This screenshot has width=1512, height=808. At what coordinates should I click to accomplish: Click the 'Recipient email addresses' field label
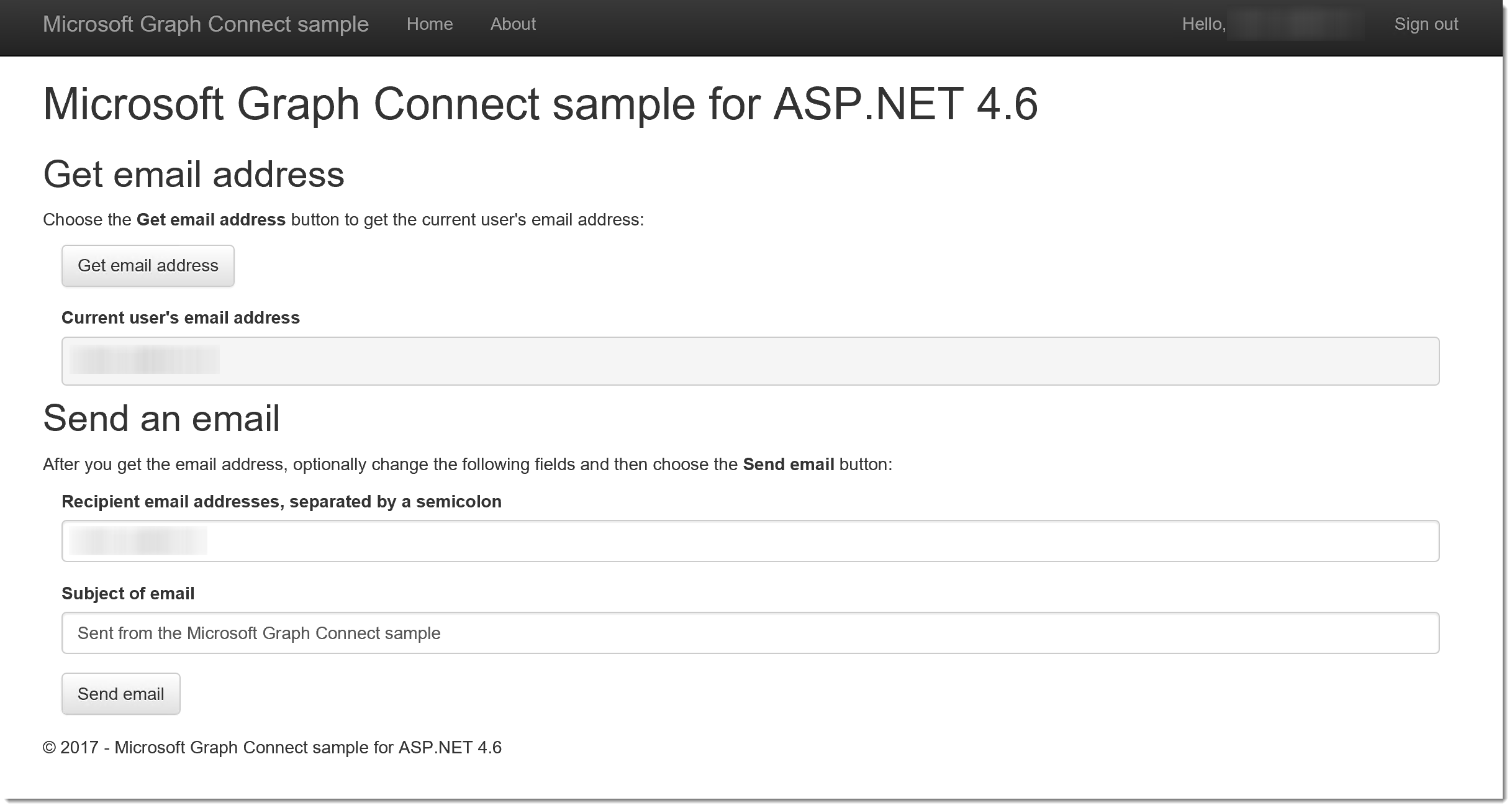281,502
